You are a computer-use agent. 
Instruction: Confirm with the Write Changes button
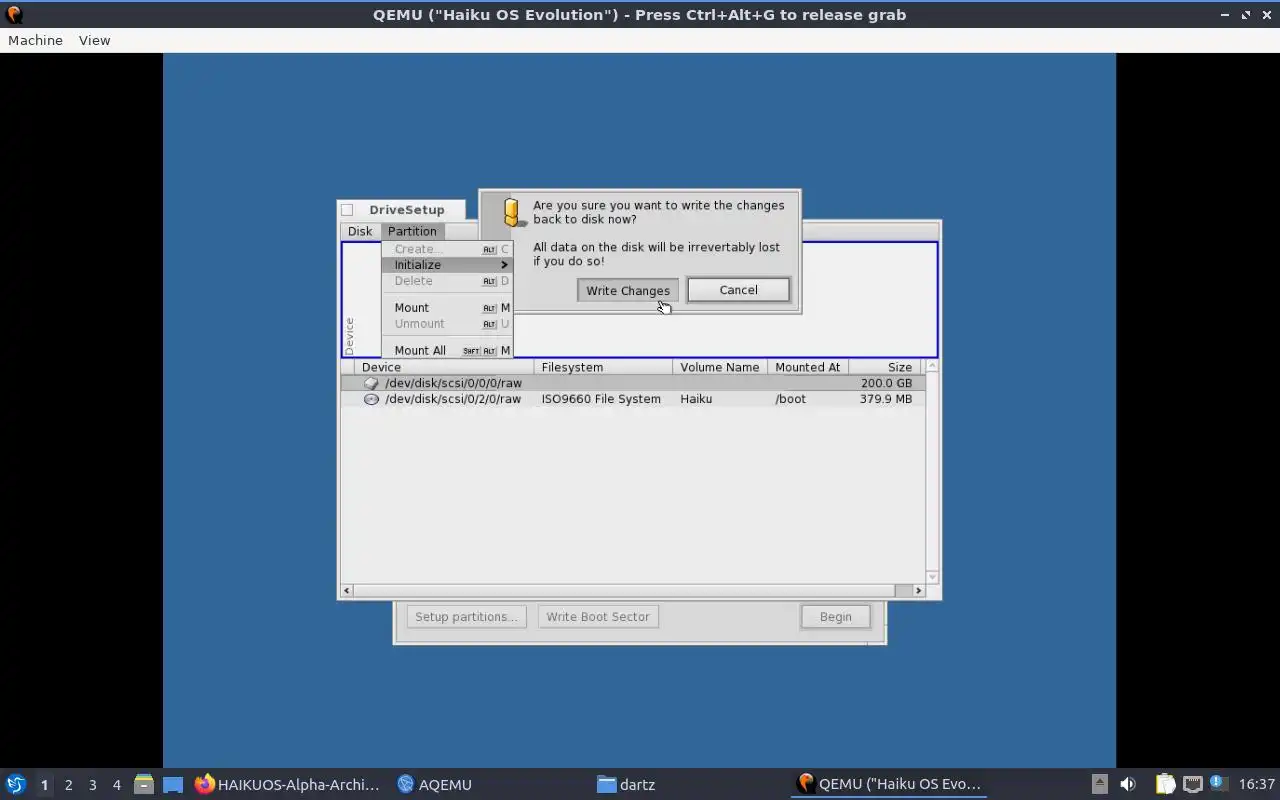628,290
